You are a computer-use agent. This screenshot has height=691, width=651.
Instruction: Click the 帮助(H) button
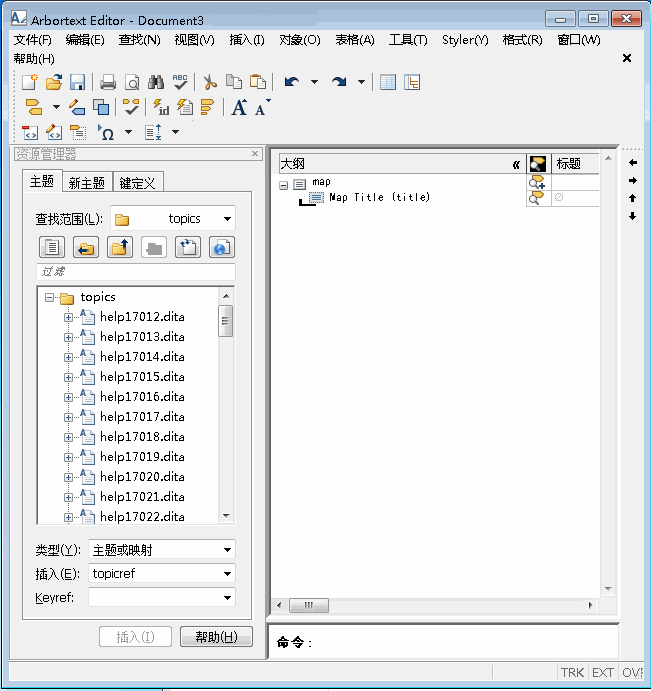click(x=216, y=637)
